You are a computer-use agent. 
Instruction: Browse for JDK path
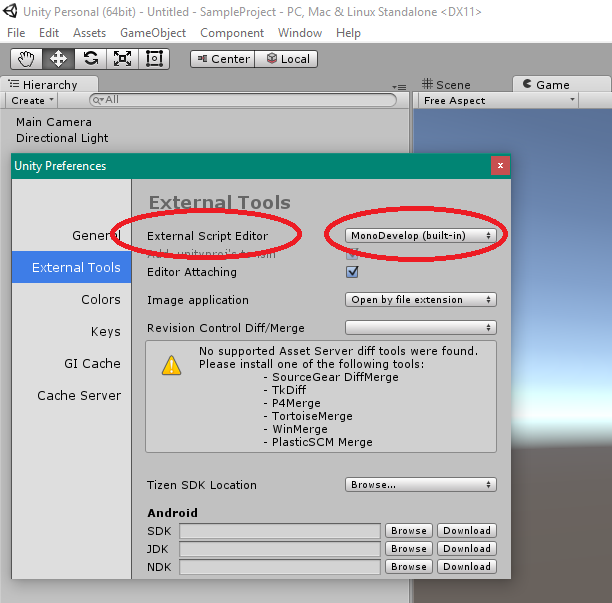click(x=409, y=549)
